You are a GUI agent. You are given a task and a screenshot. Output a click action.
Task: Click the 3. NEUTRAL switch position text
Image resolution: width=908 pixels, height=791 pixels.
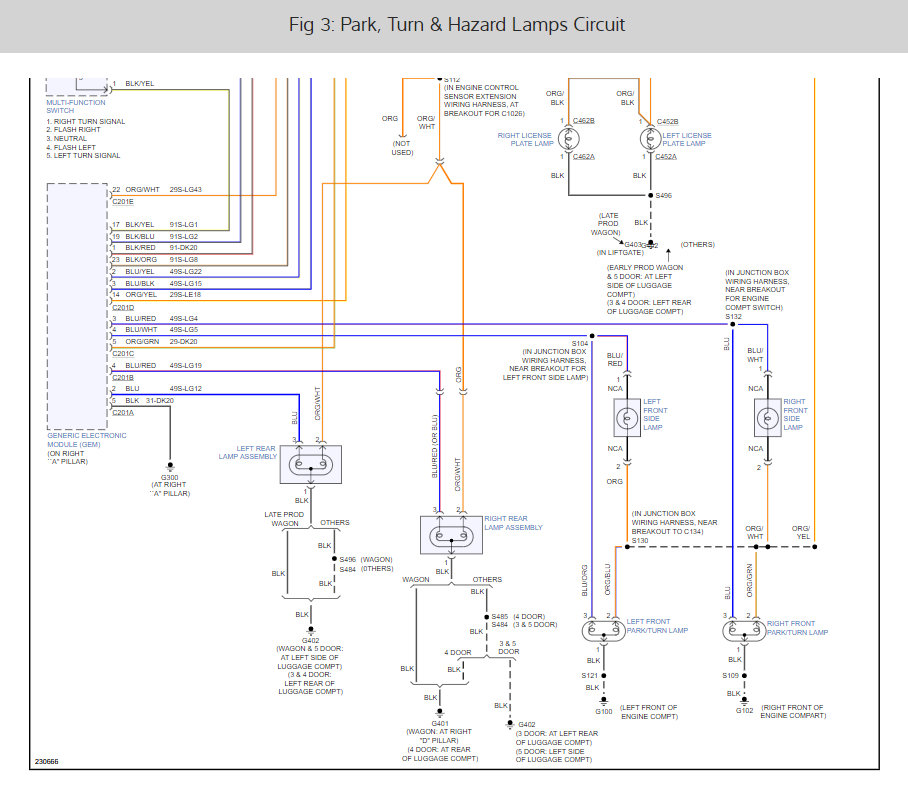(67, 139)
